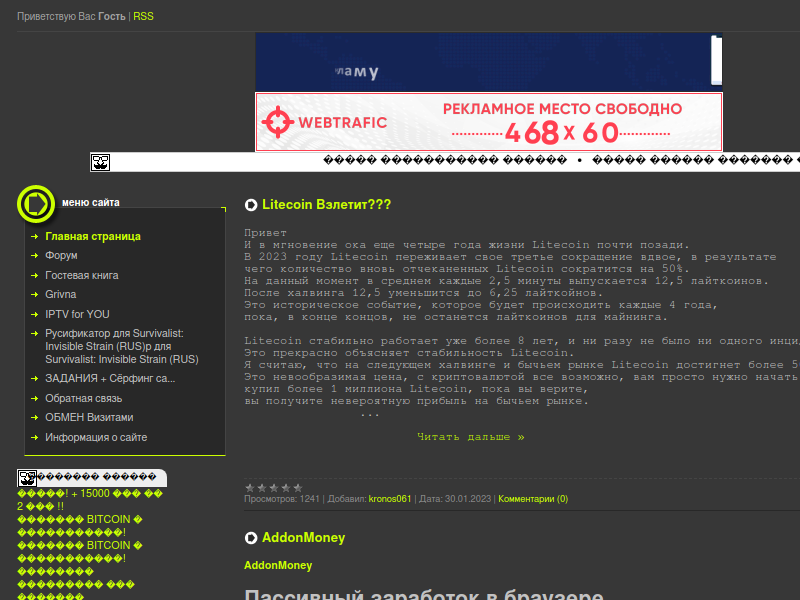Click the arrow bullet beside IPTV for YOU
Viewport: 800px width, 600px height.
tap(35, 314)
